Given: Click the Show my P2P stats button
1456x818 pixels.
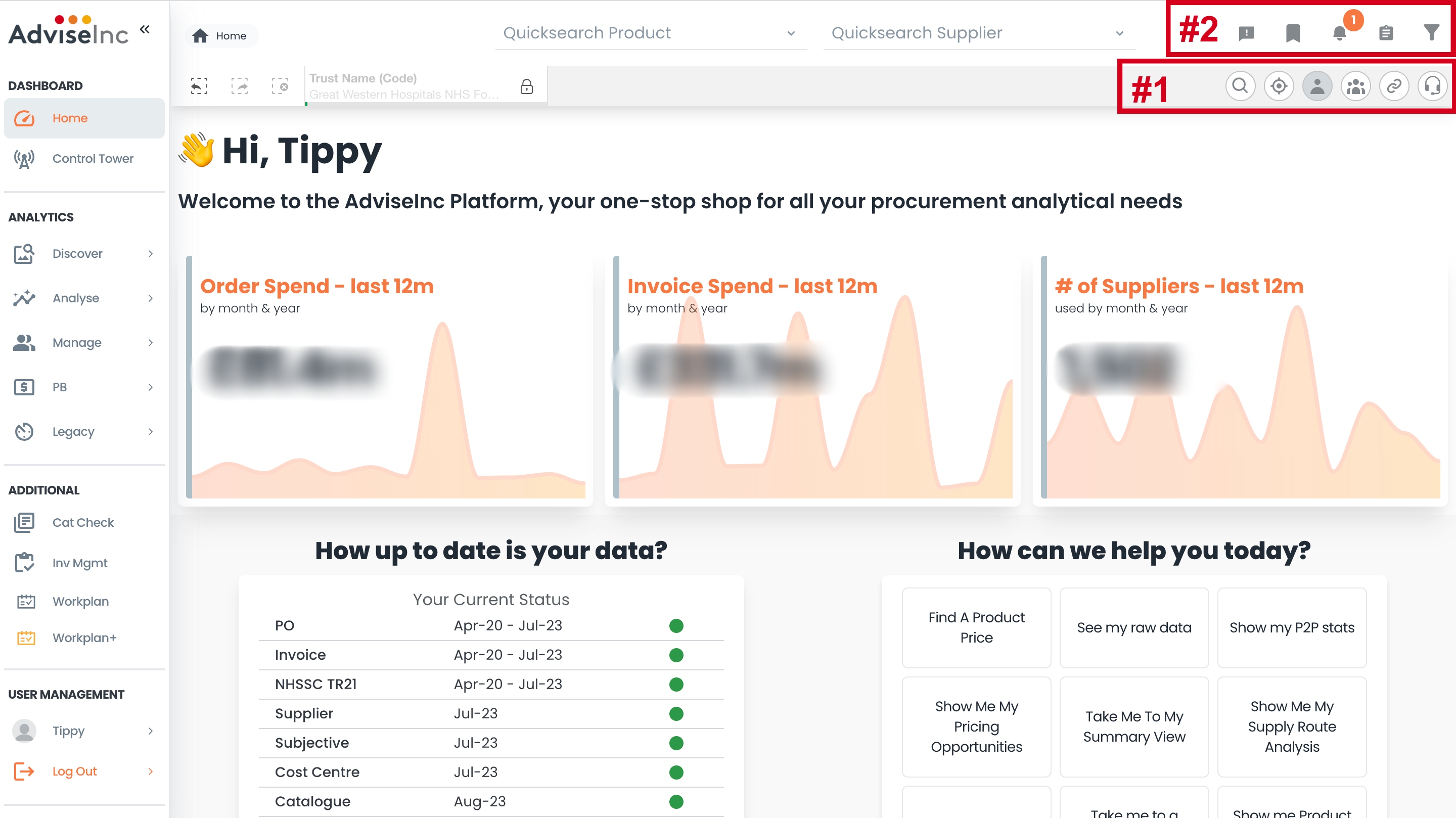Looking at the screenshot, I should tap(1292, 627).
